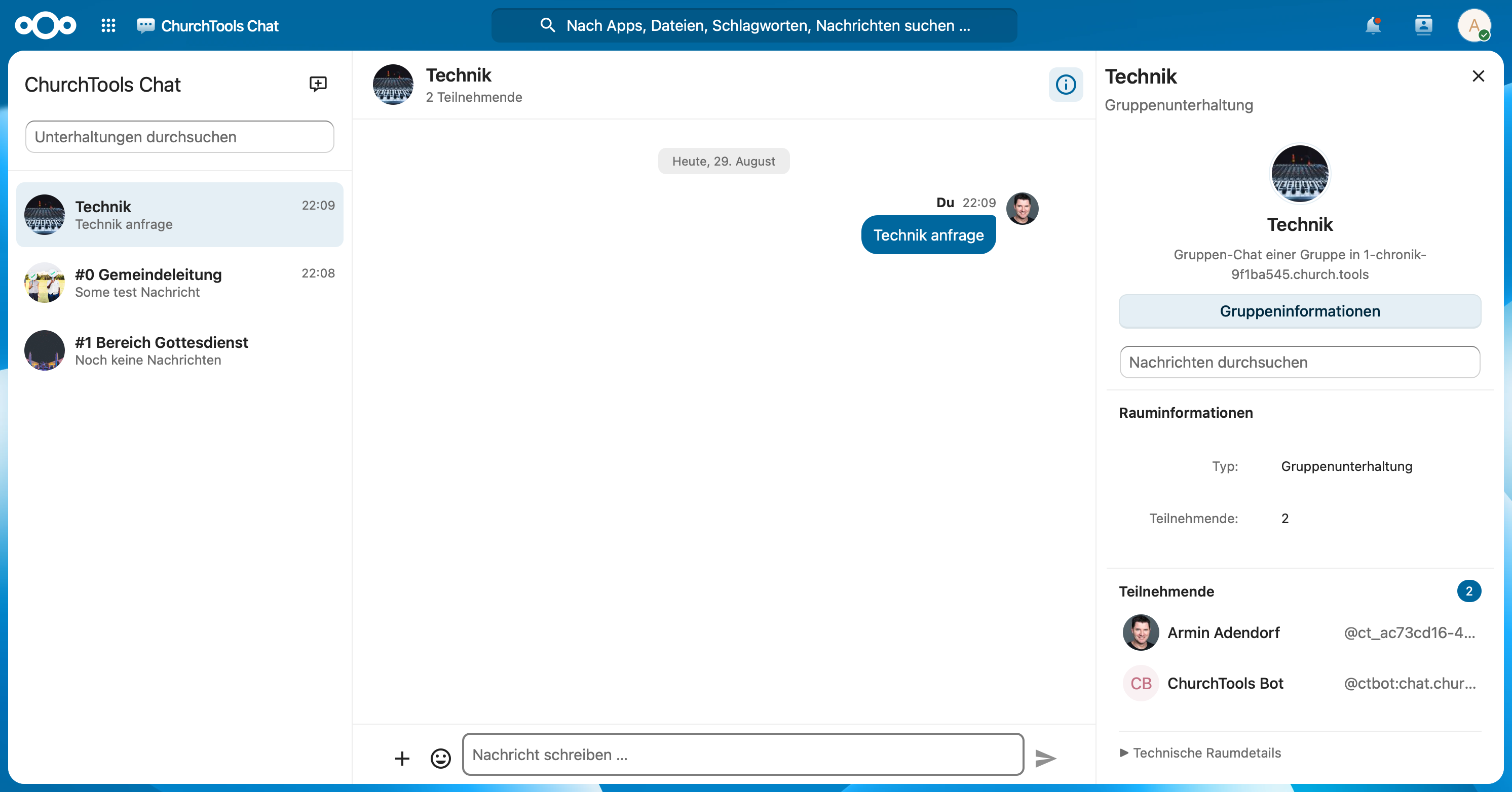The height and width of the screenshot is (792, 1512).
Task: Select the Technik conversation in the list
Action: click(179, 215)
